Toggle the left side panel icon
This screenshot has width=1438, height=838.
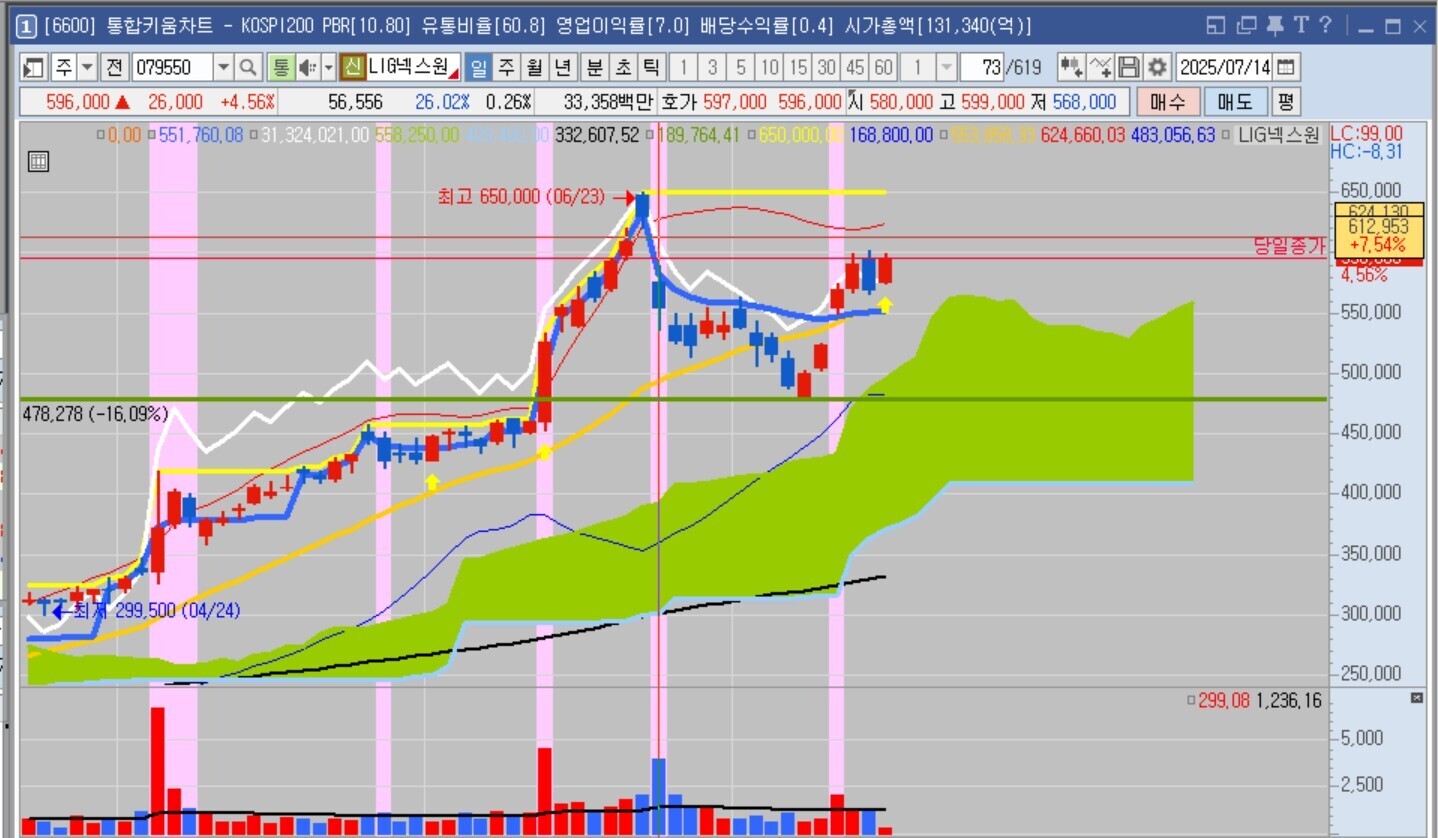point(35,68)
